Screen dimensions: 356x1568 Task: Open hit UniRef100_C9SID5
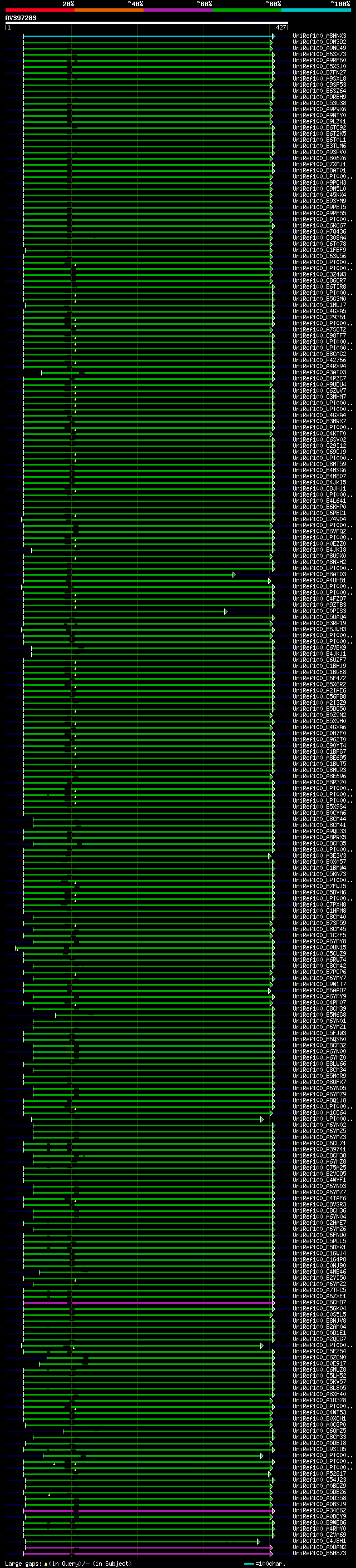(x=319, y=1450)
